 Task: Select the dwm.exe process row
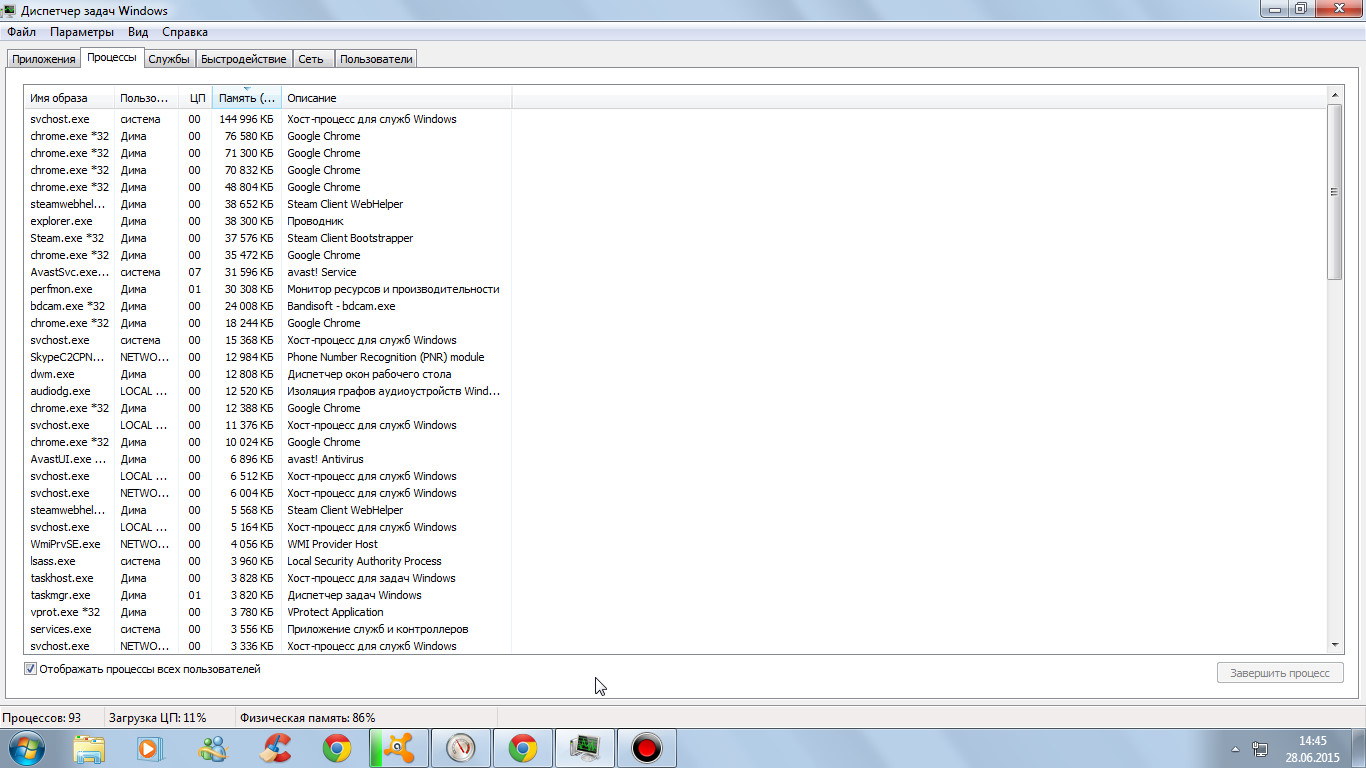click(x=268, y=374)
